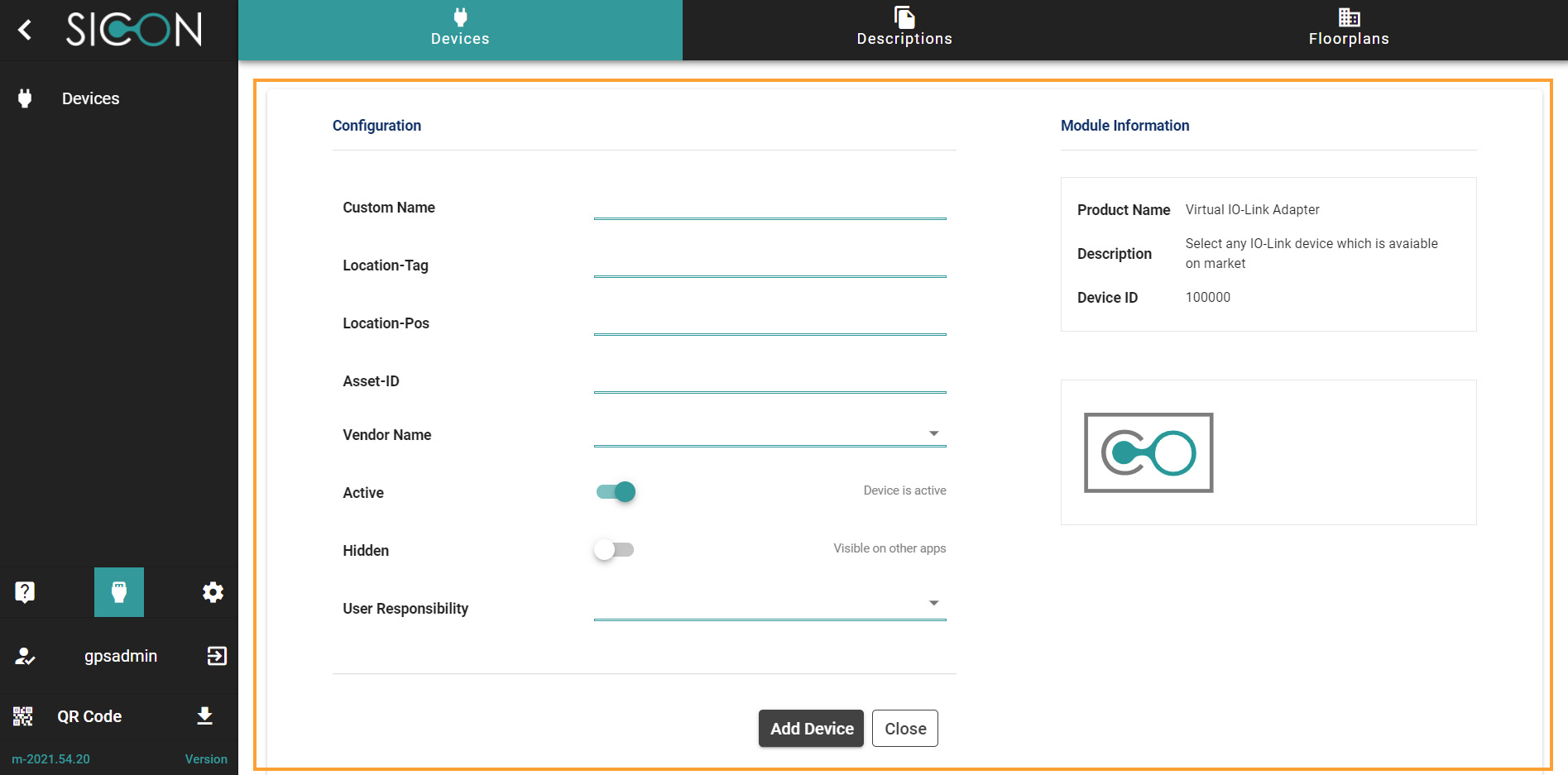Open the help question mark icon
The height and width of the screenshot is (775, 1568).
click(x=25, y=592)
